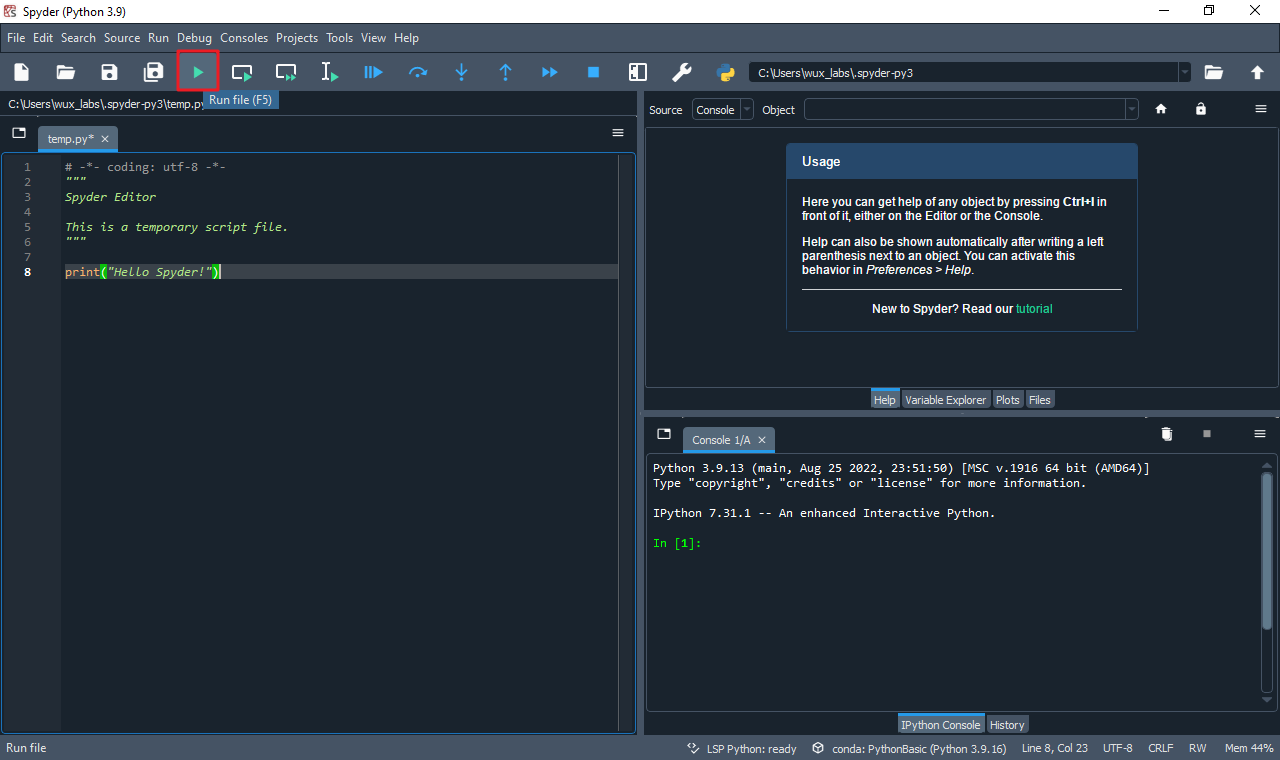Open the Source menu
The height and width of the screenshot is (760, 1280).
pyautogui.click(x=122, y=38)
